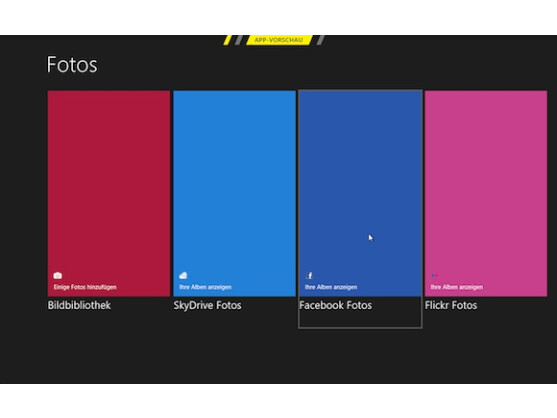This screenshot has width=557, height=418.
Task: Click 'Ihre Alben anzeigen' on Flickr tile
Action: pyautogui.click(x=457, y=287)
